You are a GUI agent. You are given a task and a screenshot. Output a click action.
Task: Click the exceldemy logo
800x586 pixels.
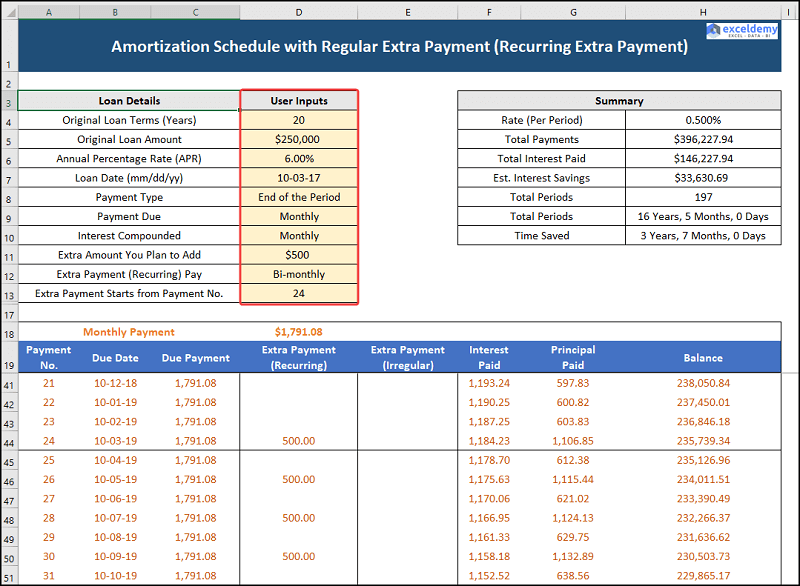(x=742, y=31)
